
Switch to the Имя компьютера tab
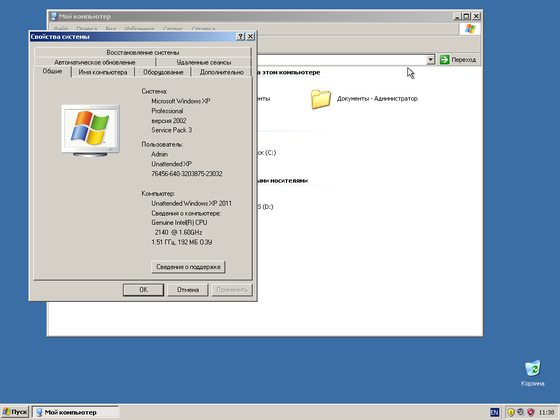pos(103,72)
